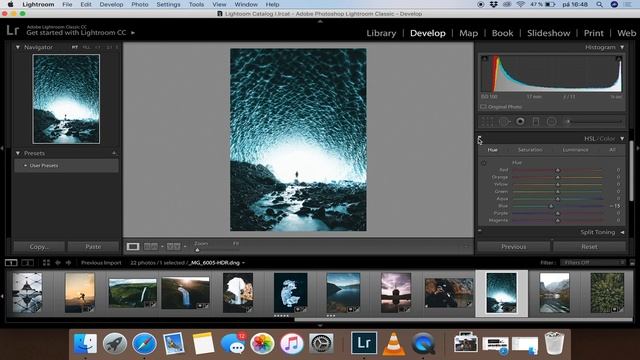Screen dimensions: 640x360
Task: Collapse the Navigator panel
Action: tap(18, 47)
